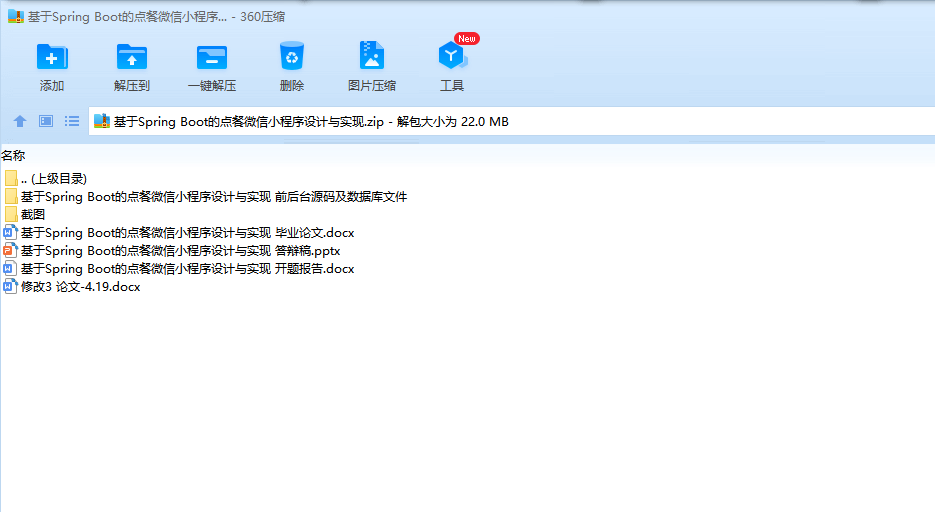Go up one level with the blue arrow
Screen dimensions: 935x512
coord(20,122)
